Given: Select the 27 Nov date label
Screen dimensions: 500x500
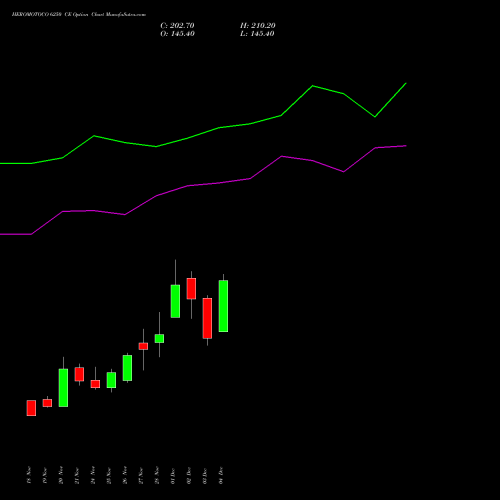Looking at the screenshot, I should pyautogui.click(x=141, y=475).
